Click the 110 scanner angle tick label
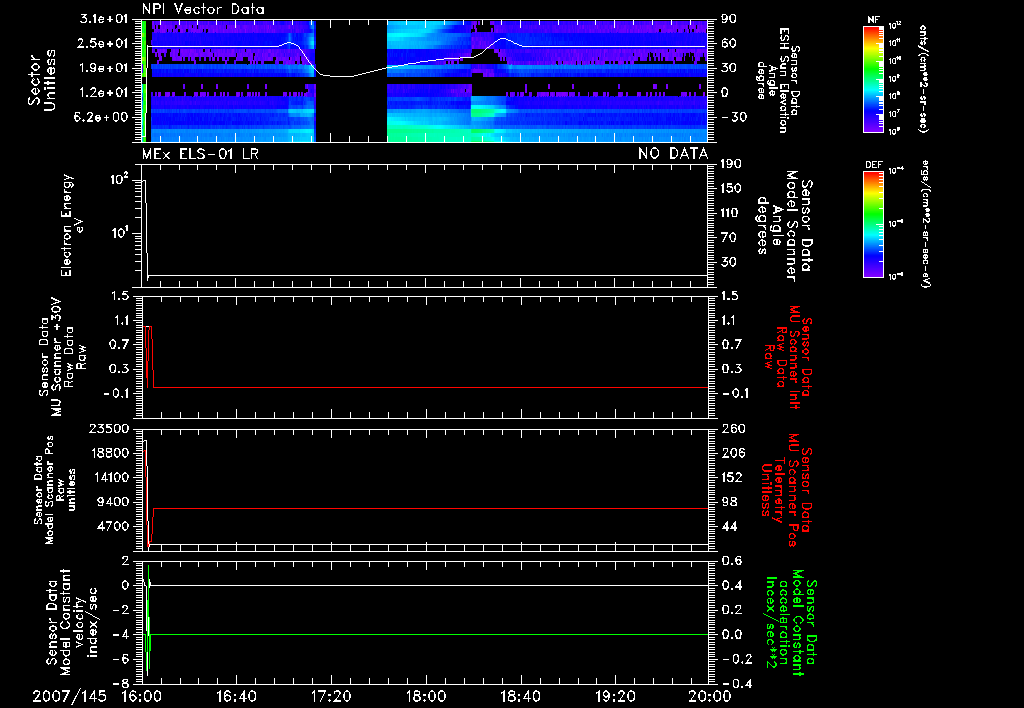Screen dimensions: 1024x708 pyautogui.click(x=731, y=213)
